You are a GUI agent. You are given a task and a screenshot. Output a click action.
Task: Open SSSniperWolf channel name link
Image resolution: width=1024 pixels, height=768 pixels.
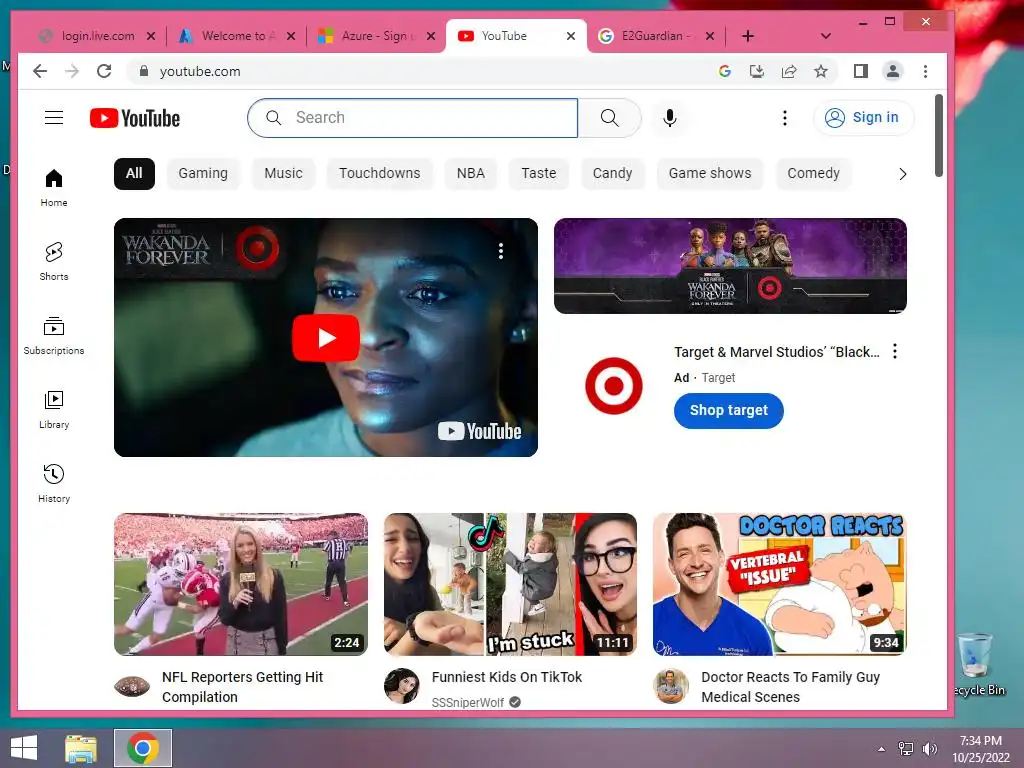click(x=468, y=703)
